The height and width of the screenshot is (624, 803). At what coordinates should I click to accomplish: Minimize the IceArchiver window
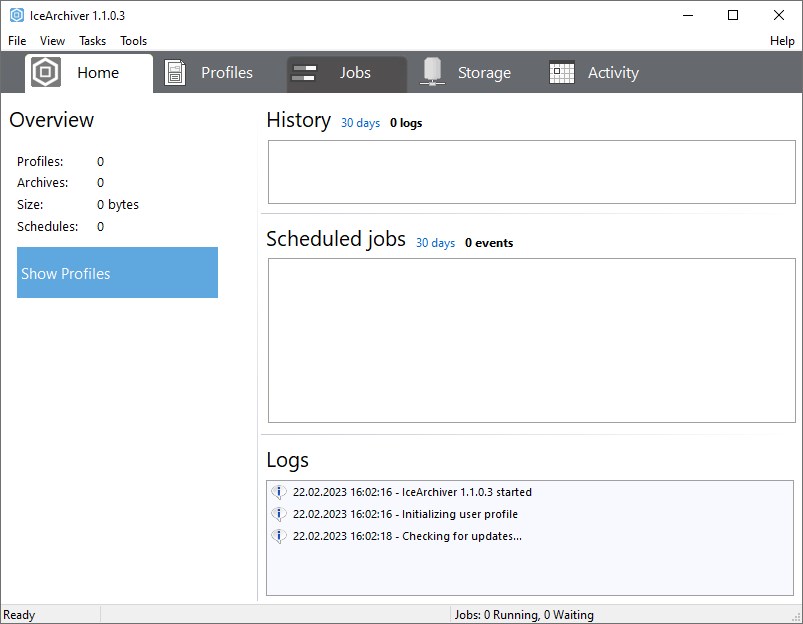click(688, 15)
